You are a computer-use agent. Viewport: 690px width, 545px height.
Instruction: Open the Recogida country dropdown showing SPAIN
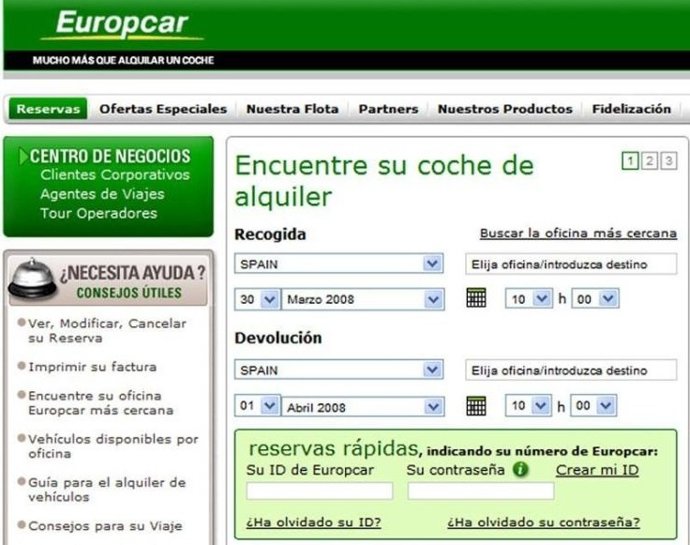point(339,264)
